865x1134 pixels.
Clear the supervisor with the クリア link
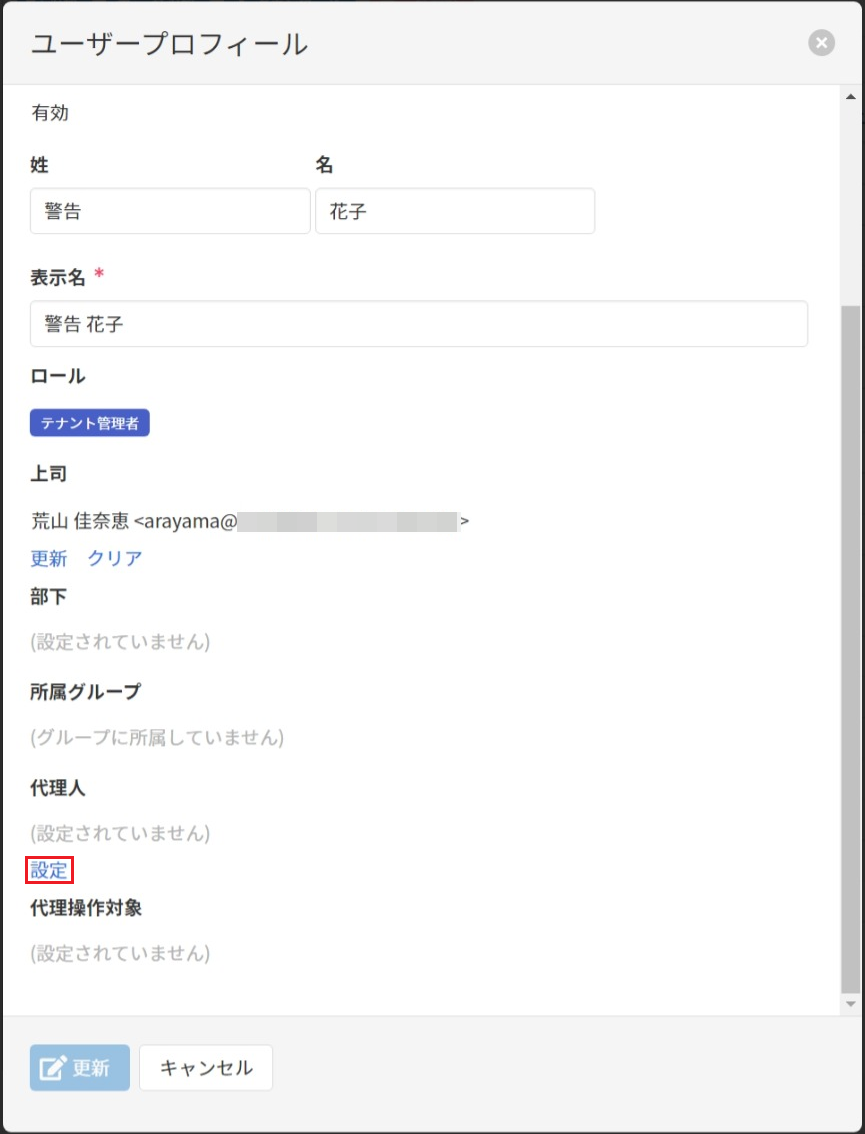point(115,558)
